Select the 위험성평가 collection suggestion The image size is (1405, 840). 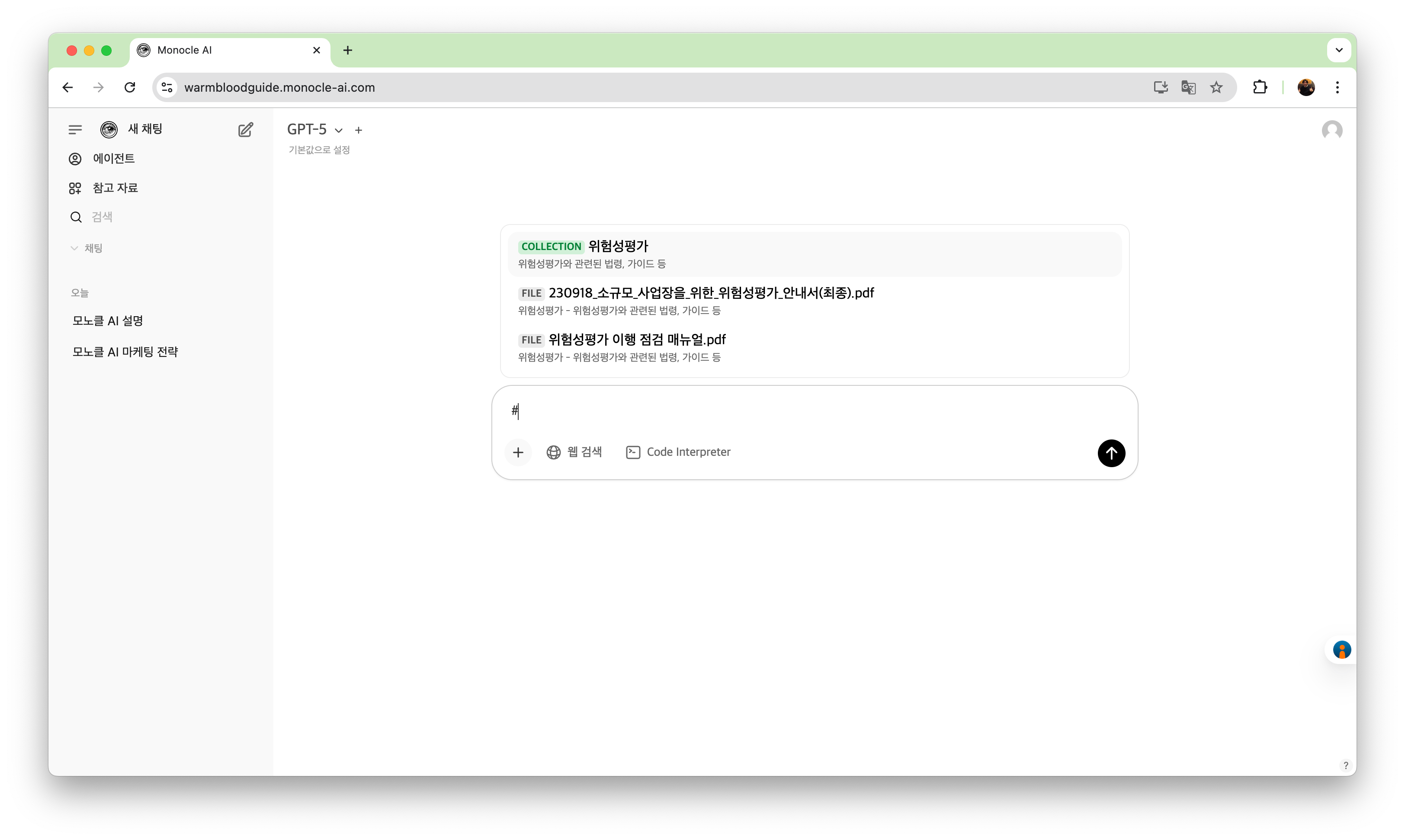tap(814, 254)
